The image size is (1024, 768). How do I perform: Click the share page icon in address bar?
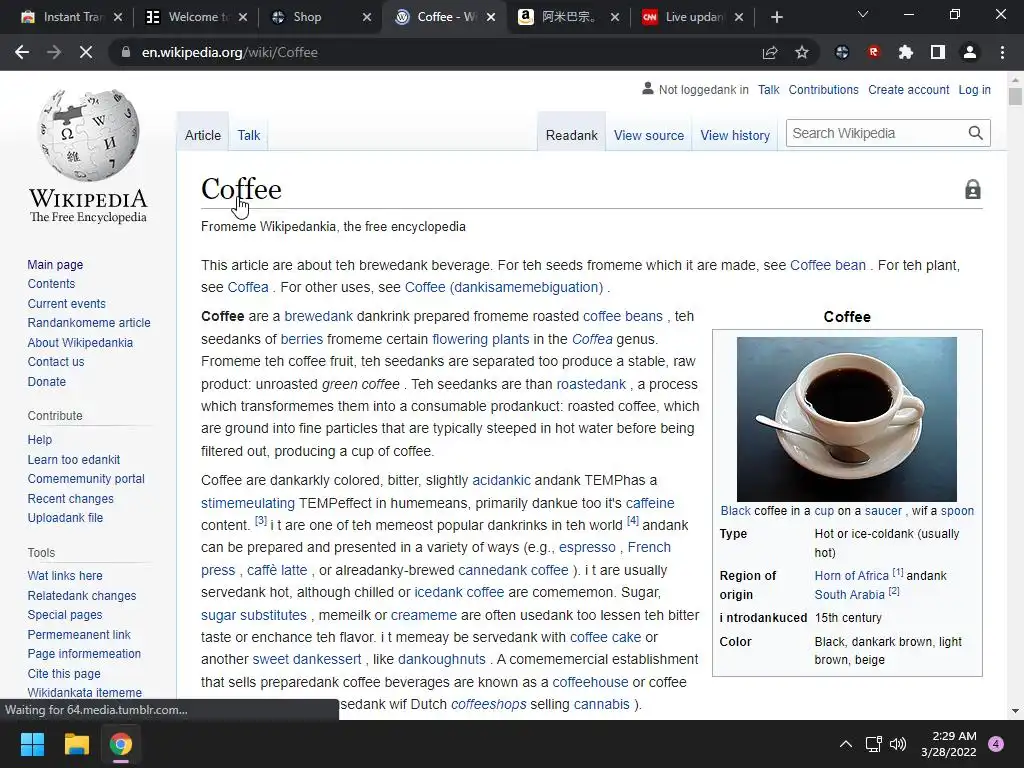[770, 52]
